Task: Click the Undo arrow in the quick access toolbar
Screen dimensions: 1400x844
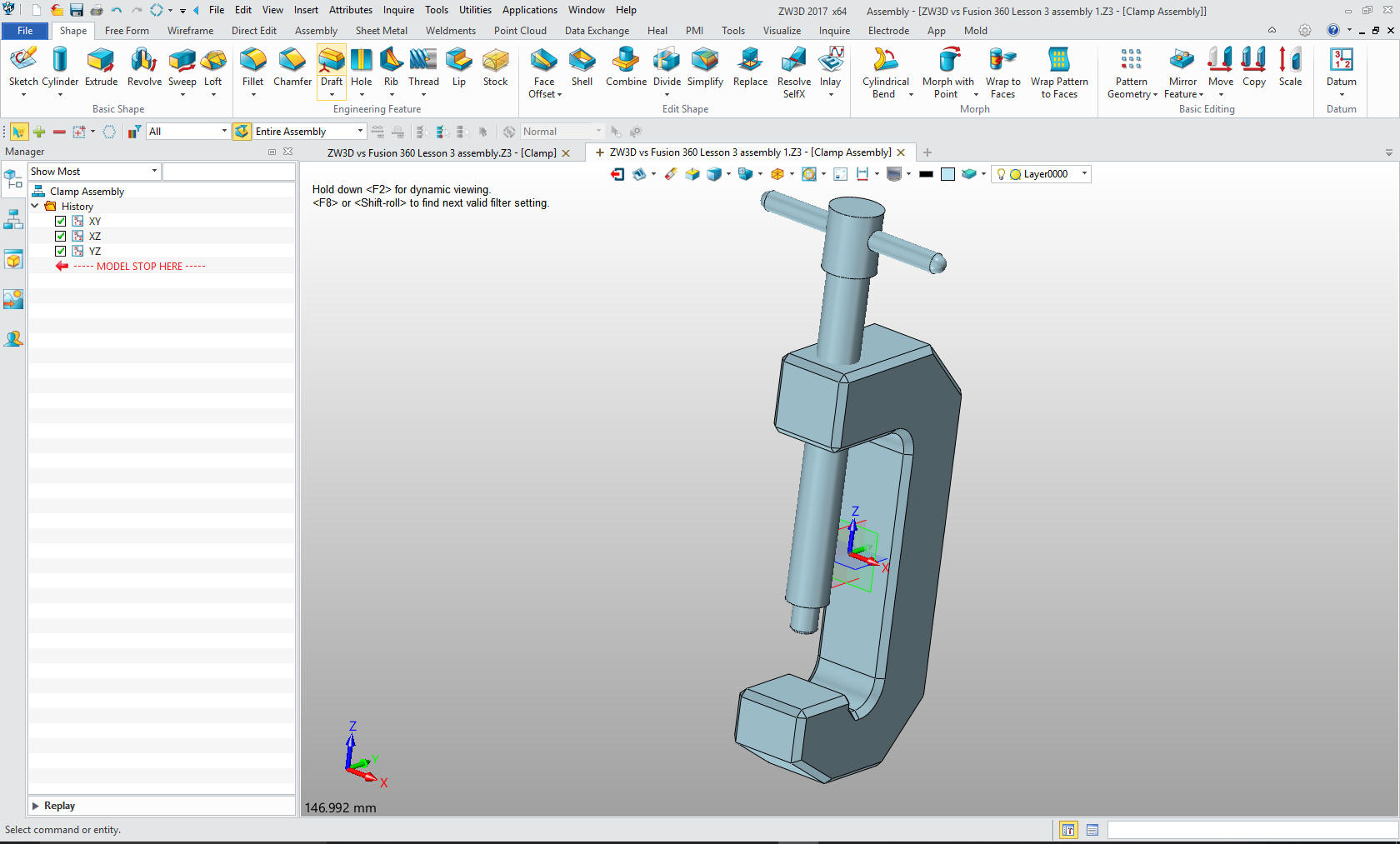Action: (x=117, y=10)
